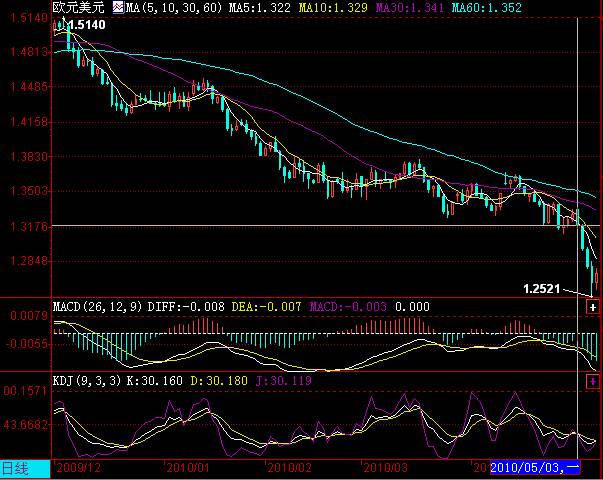Click the KDJ(9,3,3) indicator label

pos(87,381)
